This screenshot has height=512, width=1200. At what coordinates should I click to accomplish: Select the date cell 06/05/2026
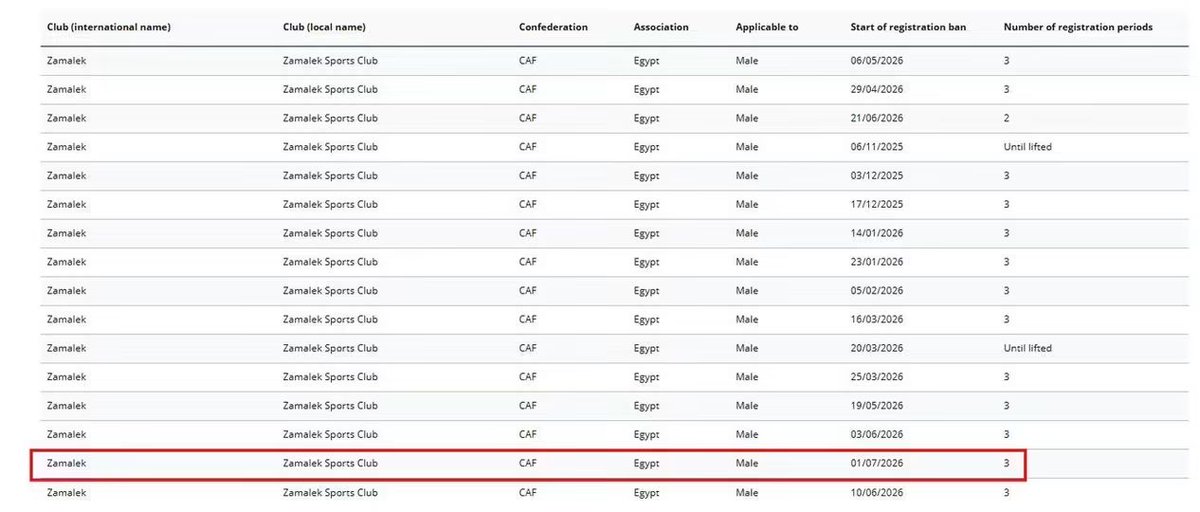(x=877, y=61)
